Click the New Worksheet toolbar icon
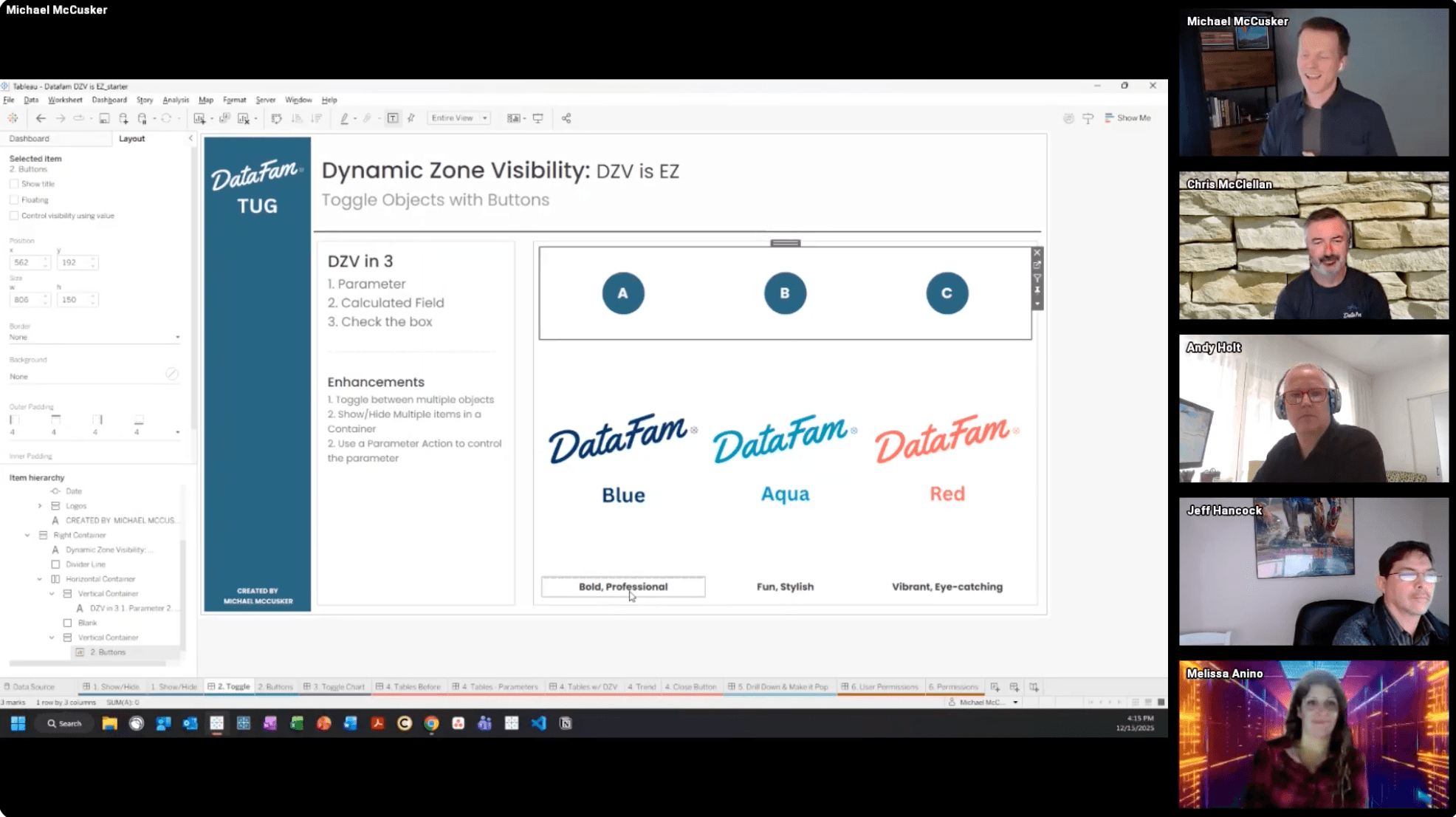This screenshot has height=817, width=1456. pos(199,118)
